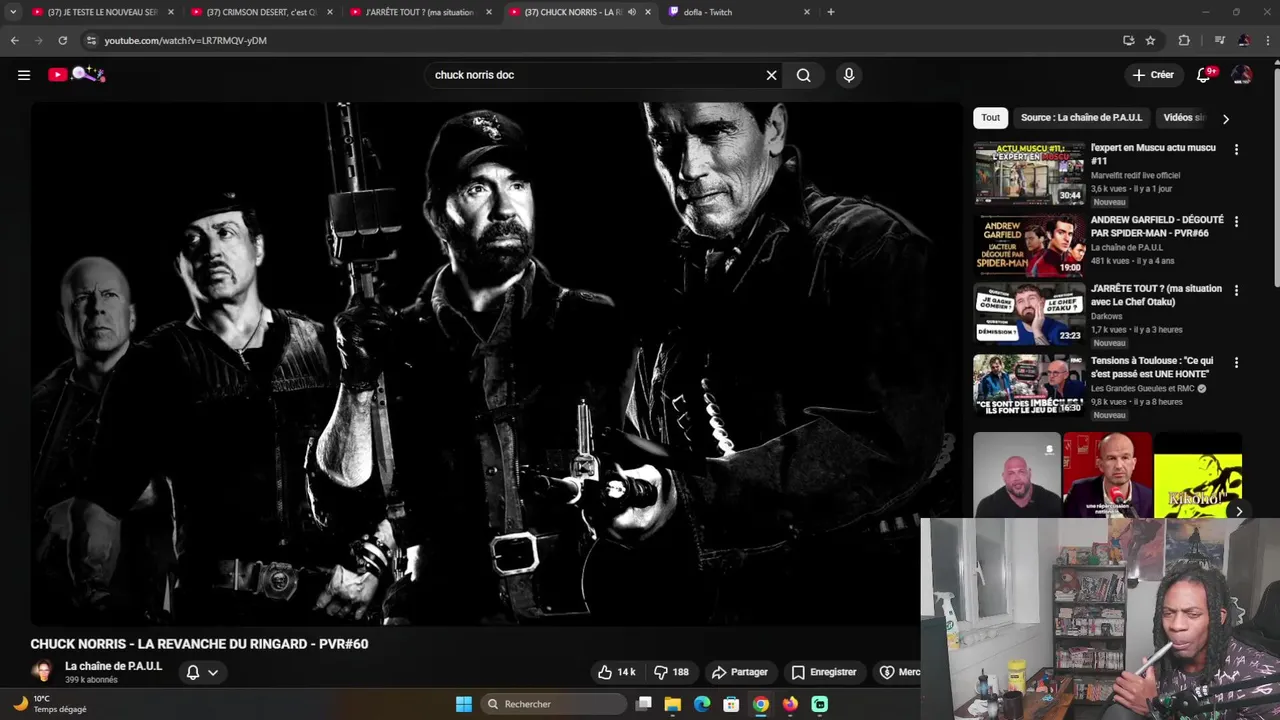Open the tab search dropdown arrow

pyautogui.click(x=13, y=12)
